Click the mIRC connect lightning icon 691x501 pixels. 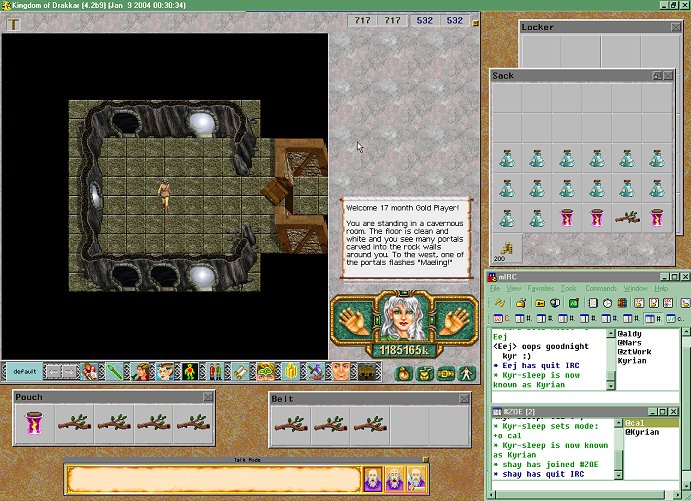coord(499,303)
